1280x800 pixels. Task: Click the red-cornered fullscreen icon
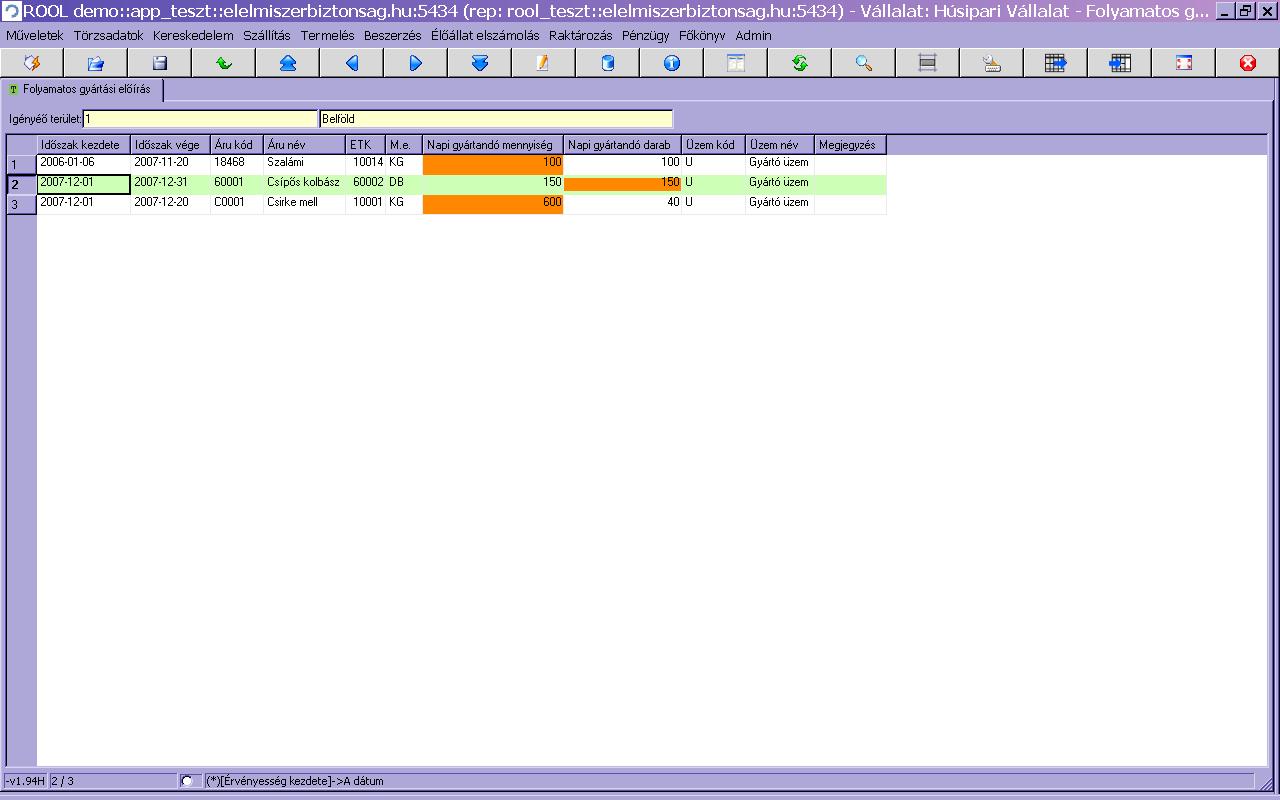[x=1184, y=63]
